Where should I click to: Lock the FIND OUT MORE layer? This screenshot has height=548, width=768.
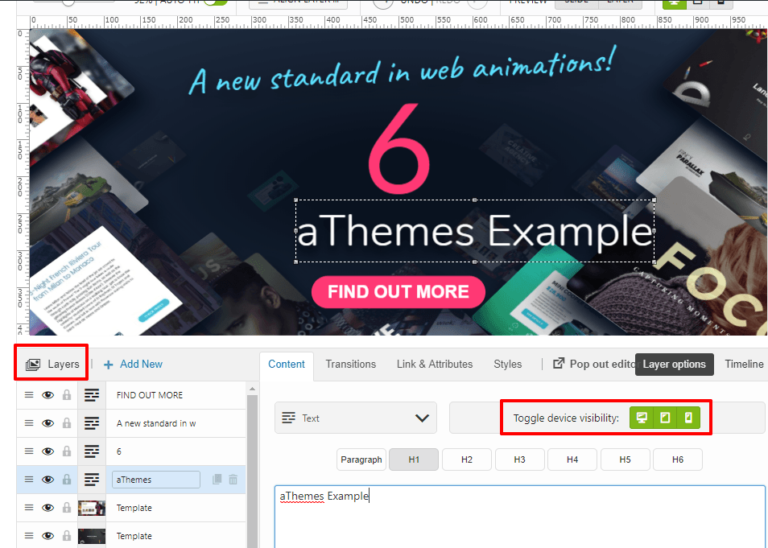[67, 395]
